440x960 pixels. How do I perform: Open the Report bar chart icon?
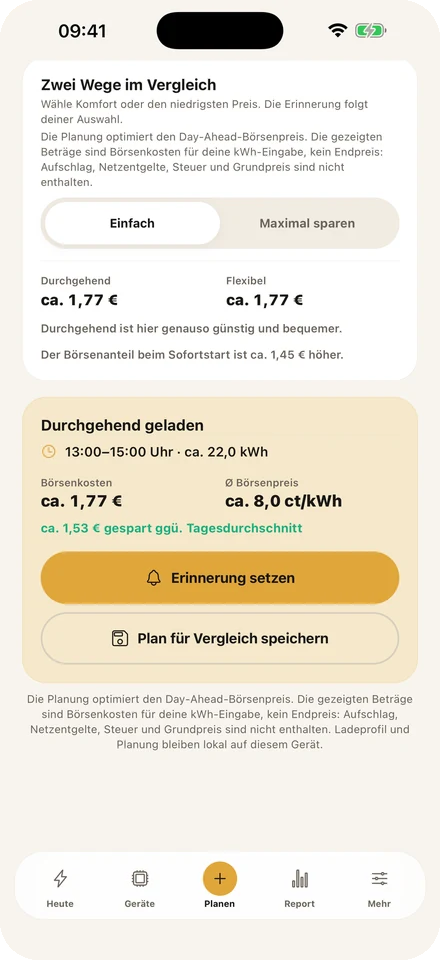pyautogui.click(x=299, y=879)
